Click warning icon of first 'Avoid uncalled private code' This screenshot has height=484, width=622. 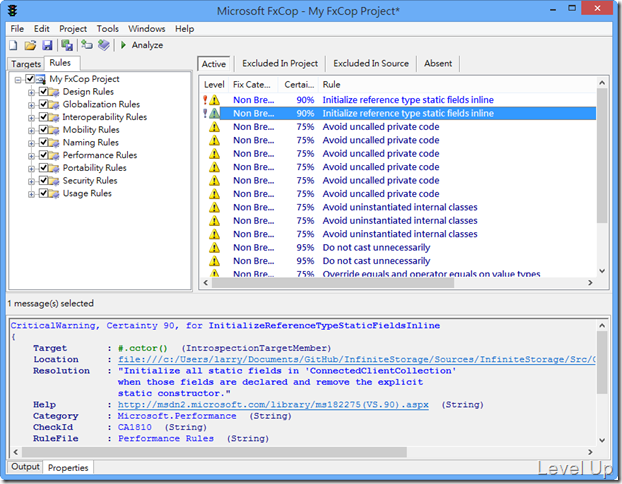pos(214,127)
